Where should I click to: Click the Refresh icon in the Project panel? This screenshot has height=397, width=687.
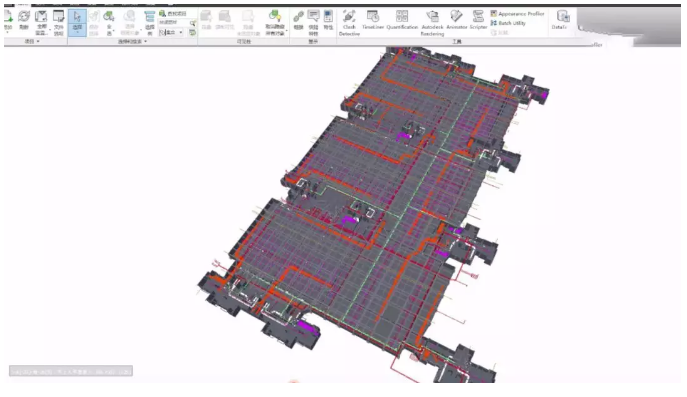coord(24,17)
